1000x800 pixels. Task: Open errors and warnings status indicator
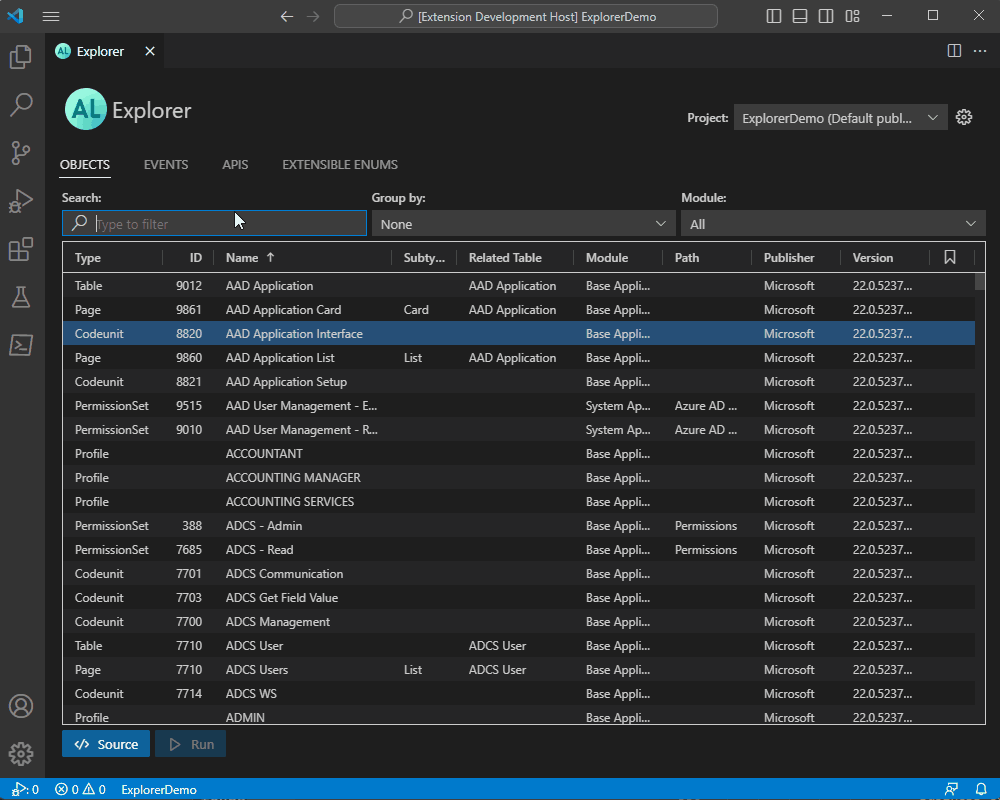click(x=80, y=789)
